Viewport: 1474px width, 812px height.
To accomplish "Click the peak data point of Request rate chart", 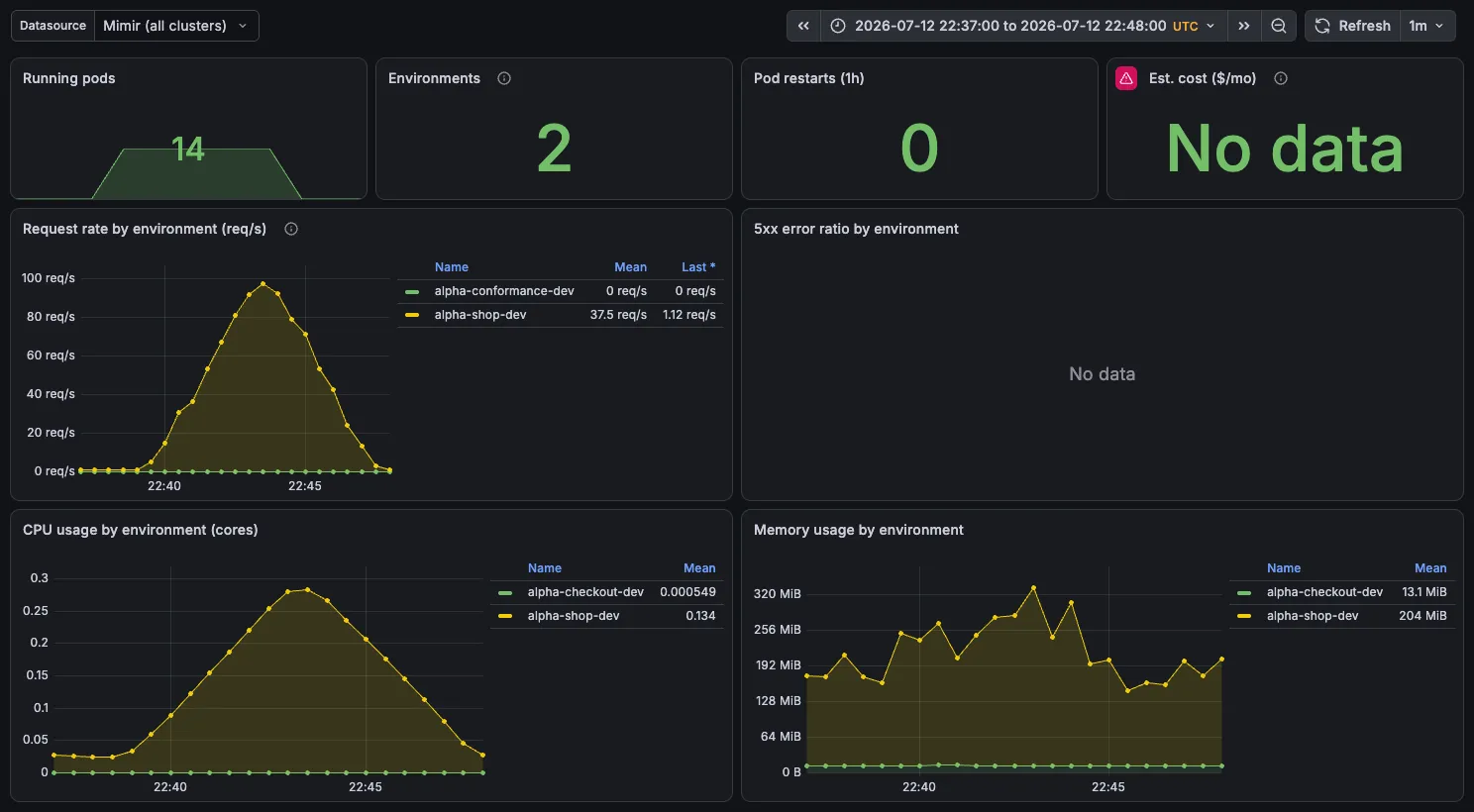I will (x=263, y=284).
